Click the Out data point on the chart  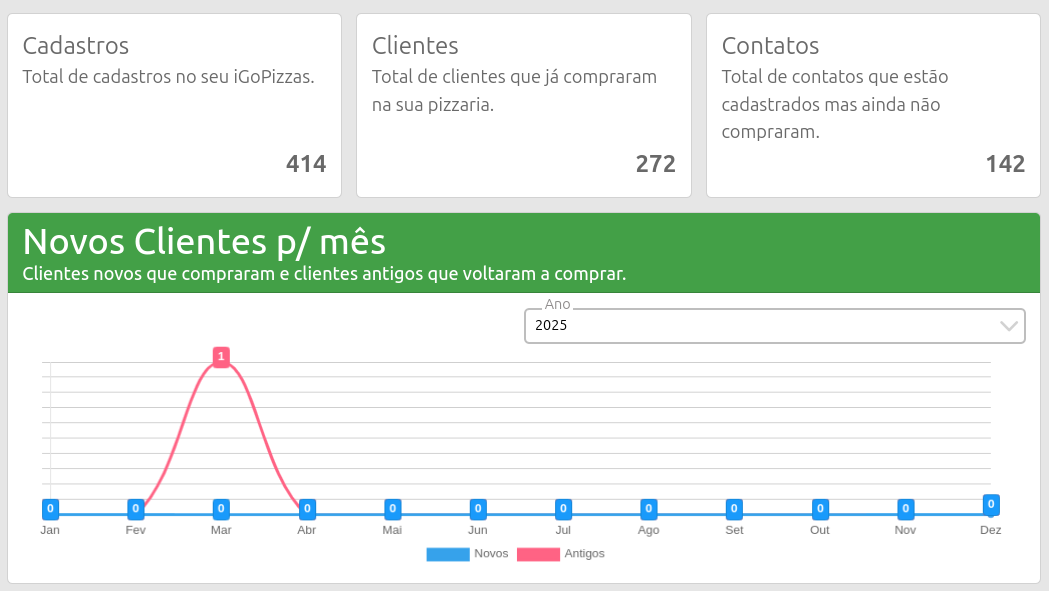click(820, 508)
